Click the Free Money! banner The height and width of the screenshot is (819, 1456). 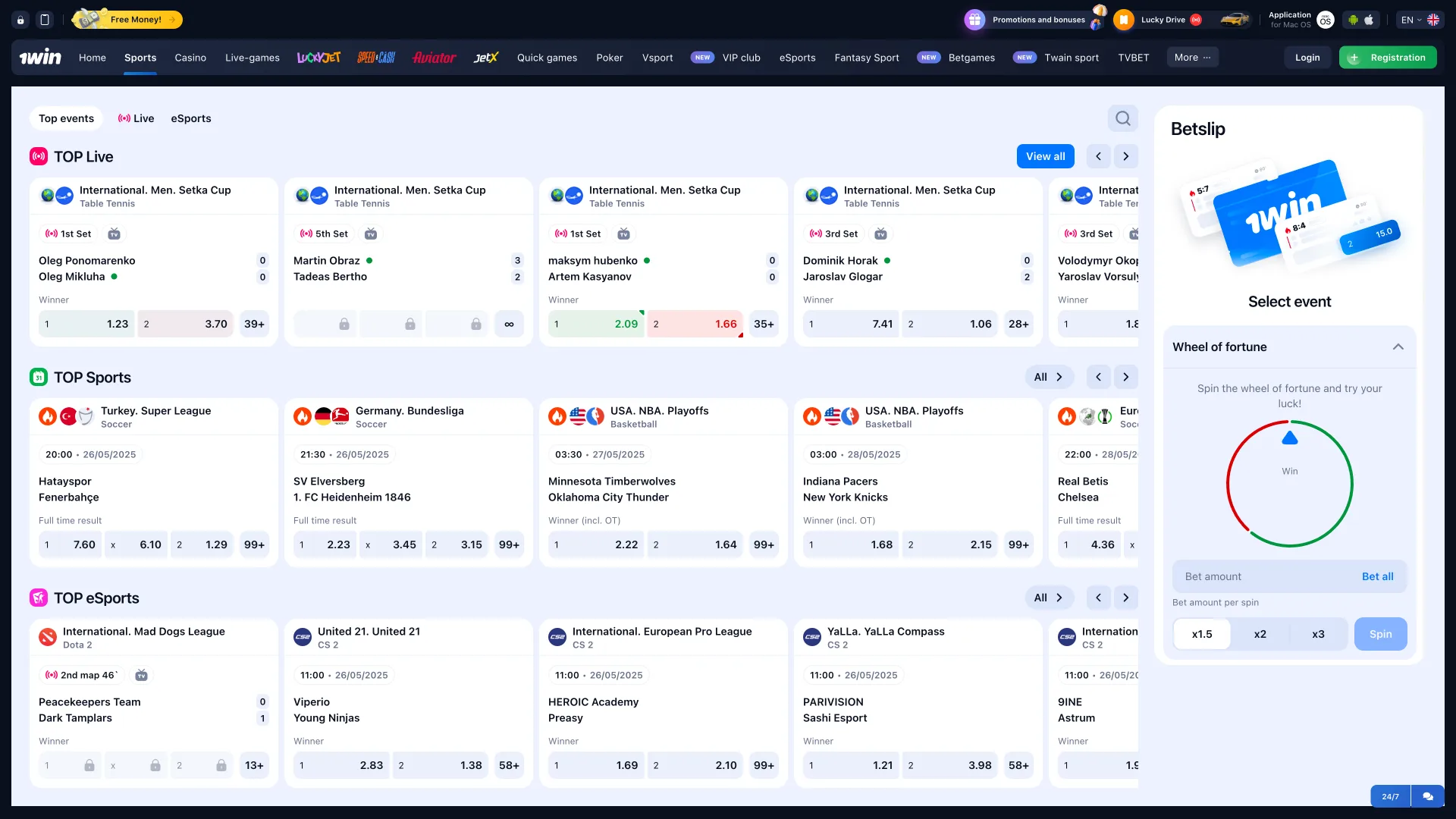(127, 20)
